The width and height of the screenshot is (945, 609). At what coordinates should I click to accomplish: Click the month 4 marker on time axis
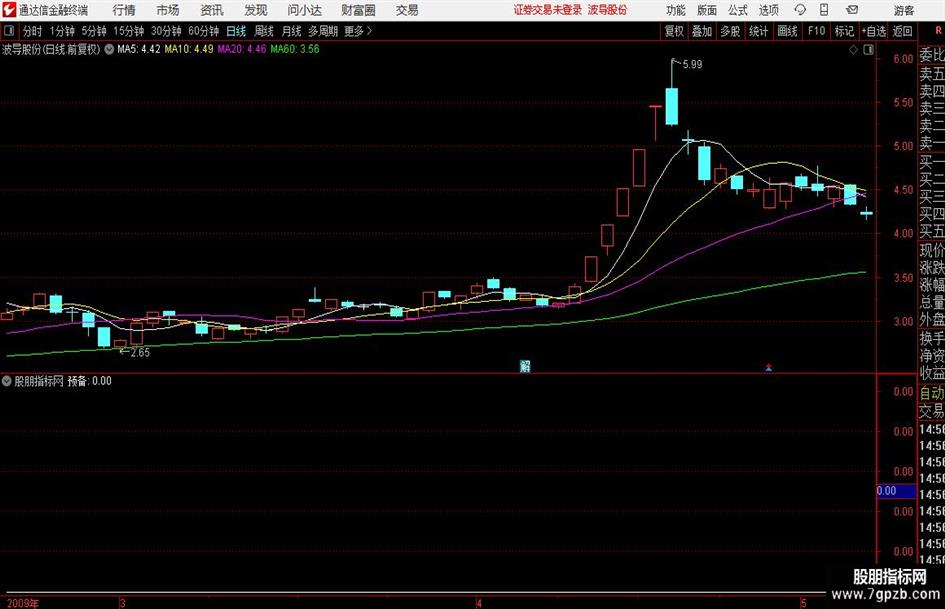tap(479, 603)
